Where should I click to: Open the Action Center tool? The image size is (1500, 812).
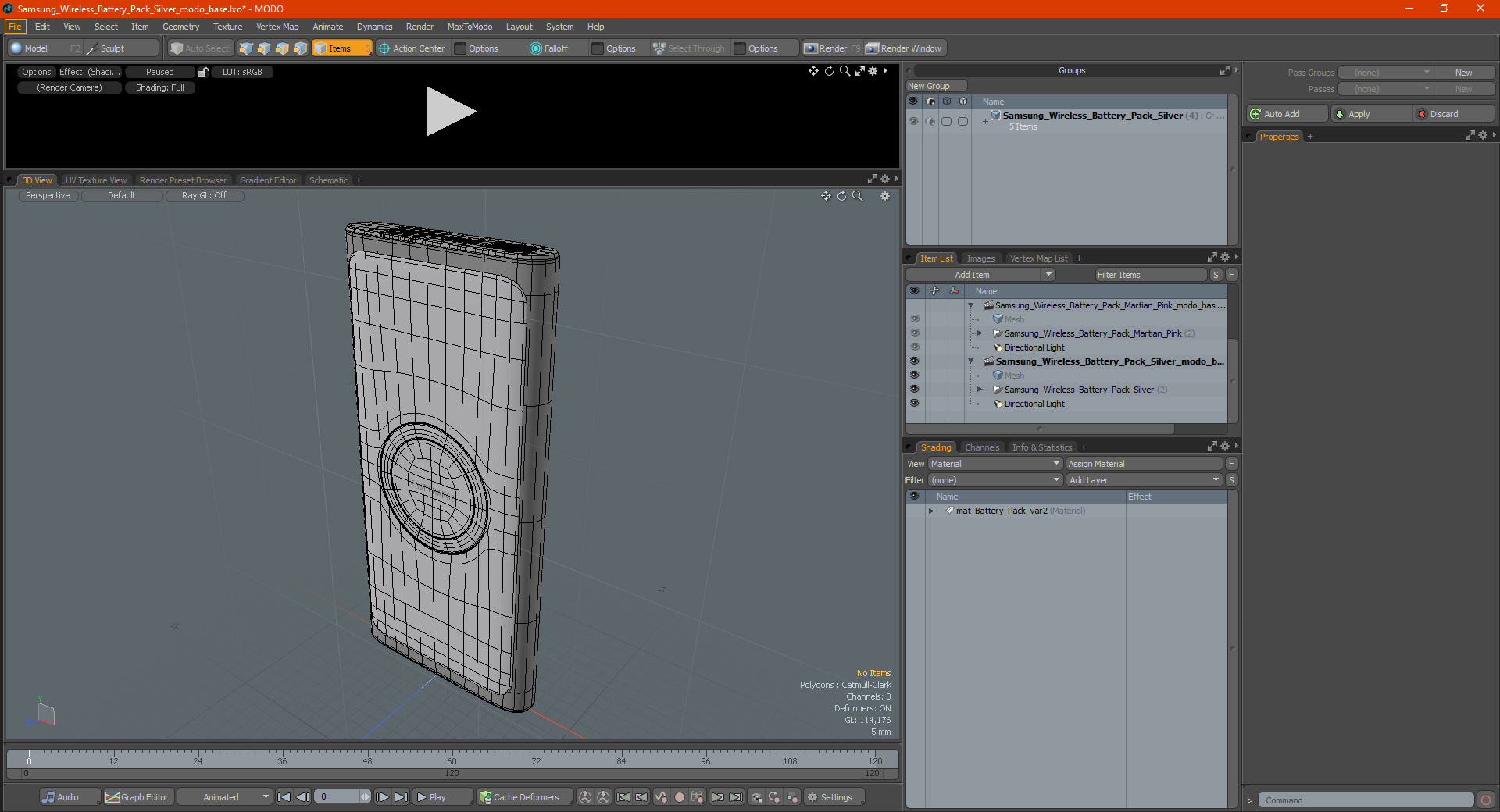(x=412, y=48)
